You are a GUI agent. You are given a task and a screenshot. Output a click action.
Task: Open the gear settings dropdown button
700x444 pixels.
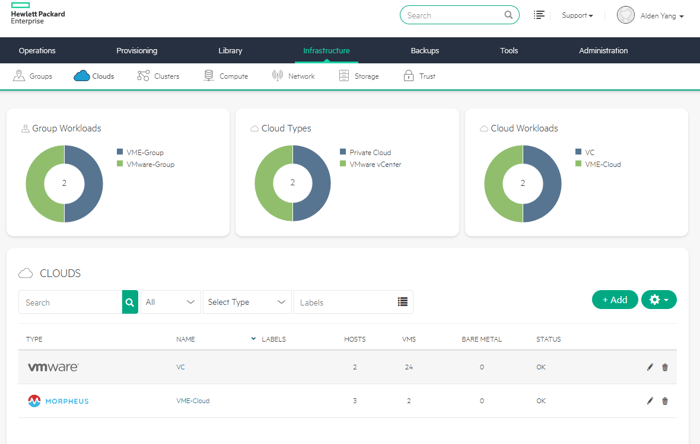[x=659, y=300]
